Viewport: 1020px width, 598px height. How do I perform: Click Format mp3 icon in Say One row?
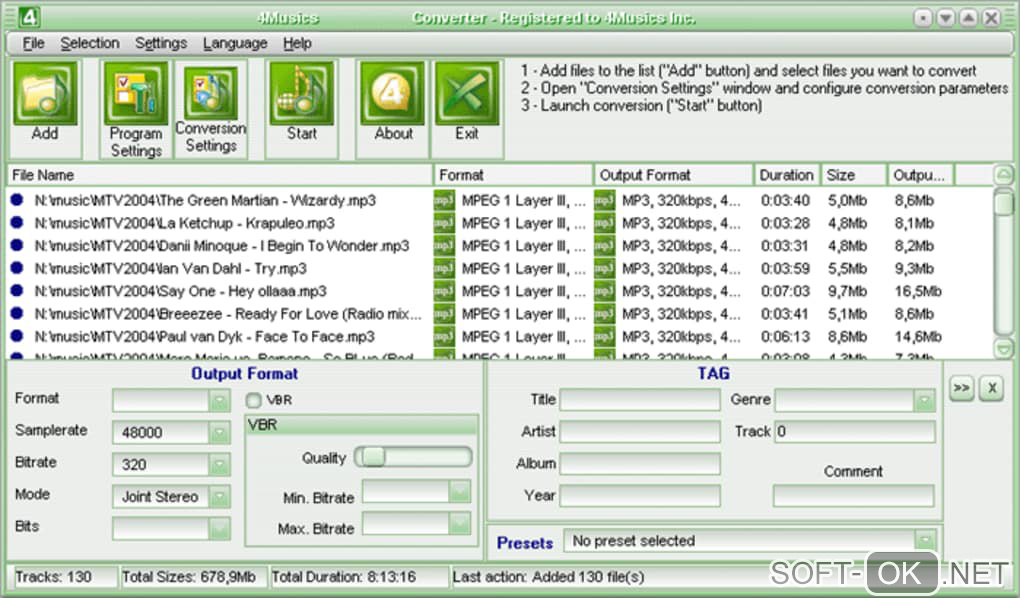coord(444,291)
